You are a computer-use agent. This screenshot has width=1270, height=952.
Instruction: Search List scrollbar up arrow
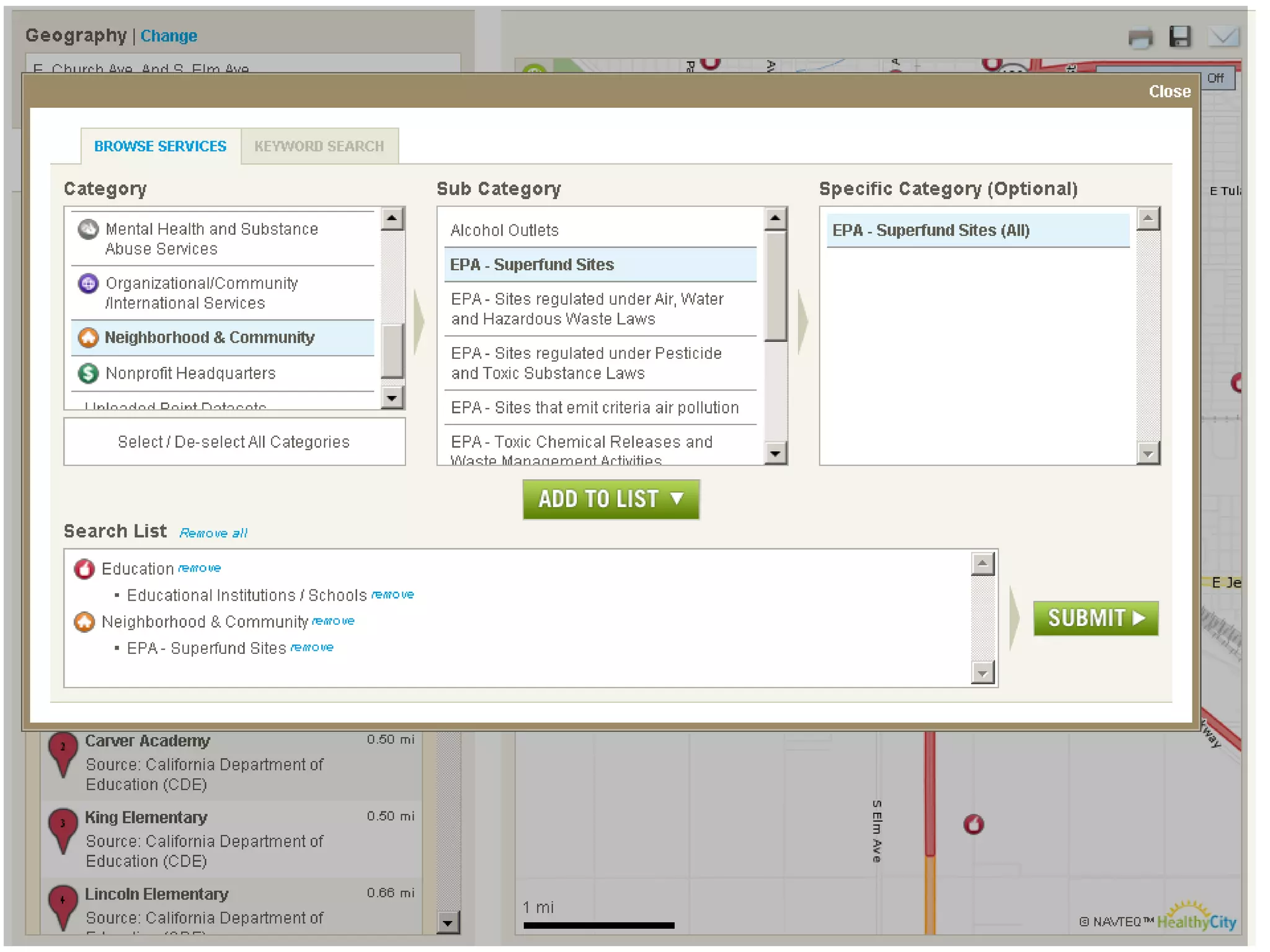pyautogui.click(x=983, y=563)
